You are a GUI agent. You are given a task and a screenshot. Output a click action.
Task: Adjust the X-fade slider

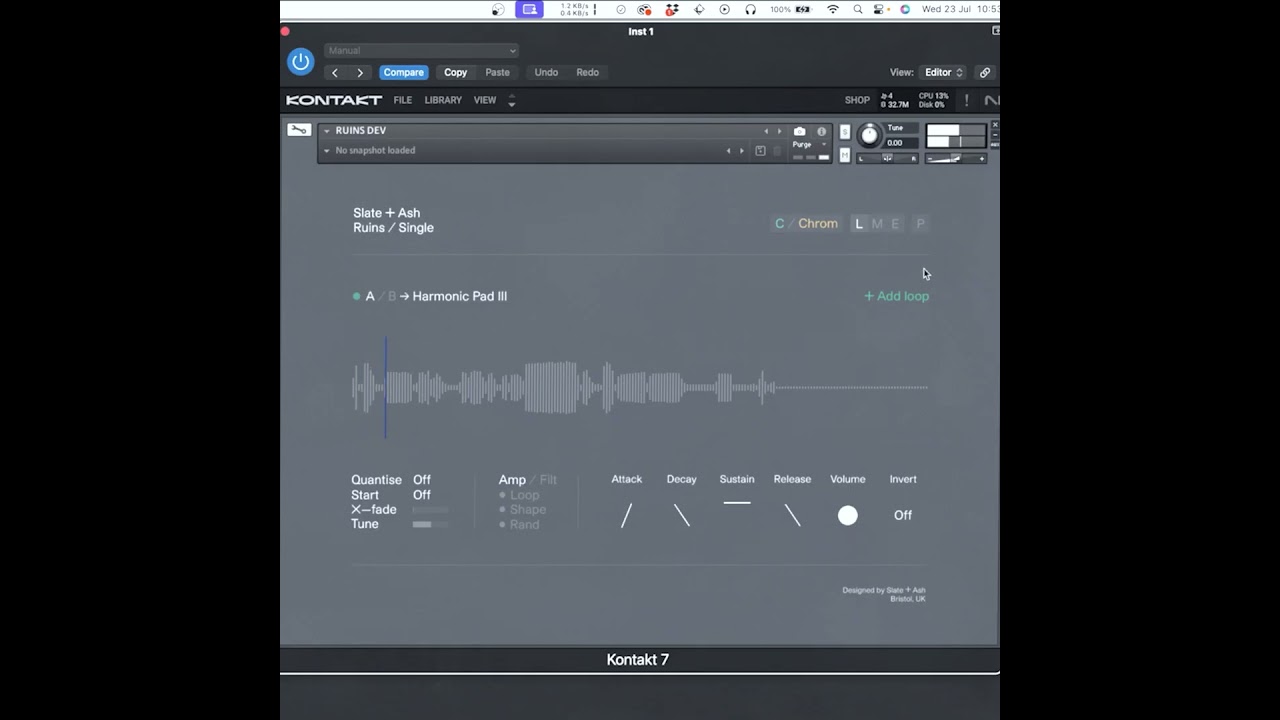pyautogui.click(x=431, y=510)
